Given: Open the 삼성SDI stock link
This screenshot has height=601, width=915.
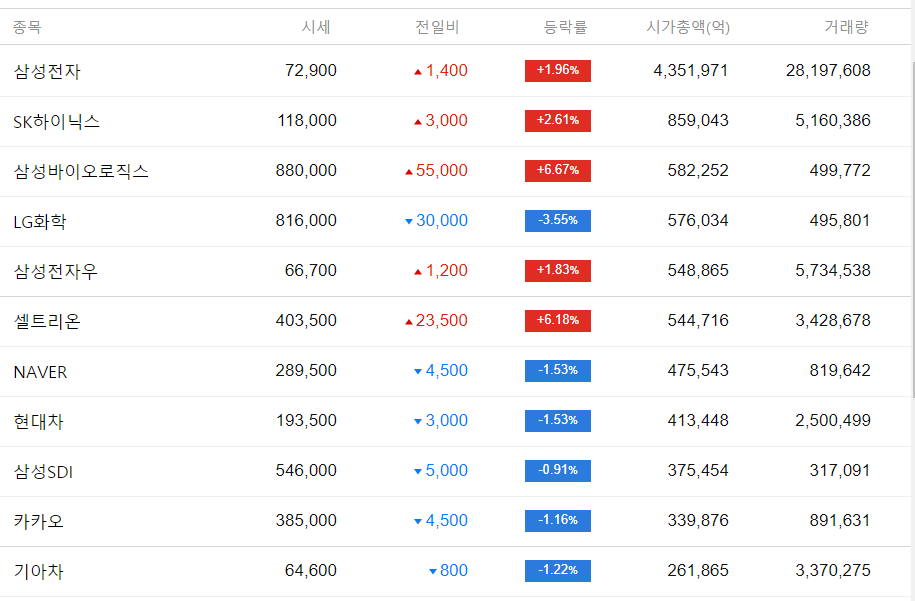Looking at the screenshot, I should 43,471.
